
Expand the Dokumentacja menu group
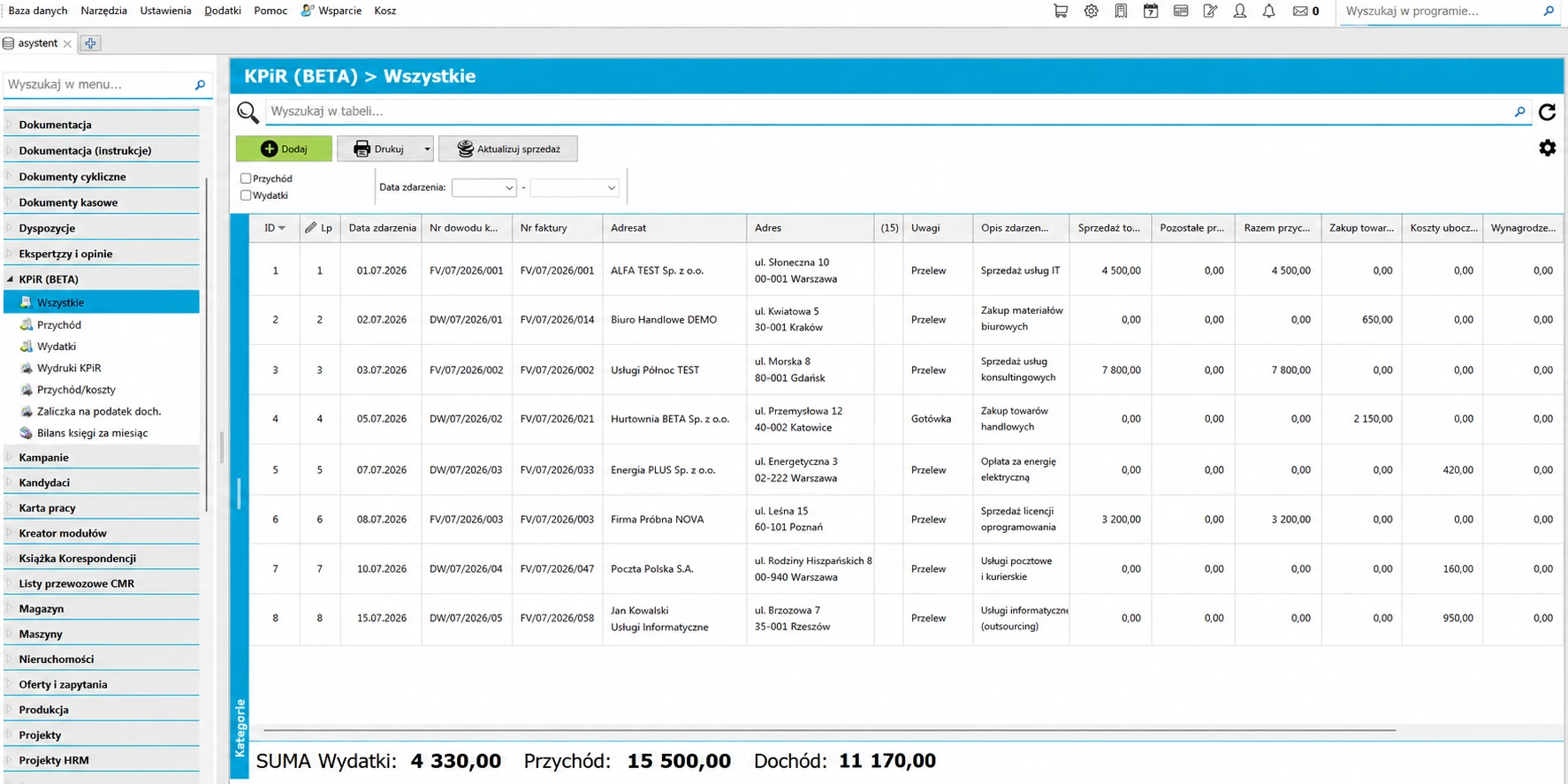pyautogui.click(x=11, y=125)
